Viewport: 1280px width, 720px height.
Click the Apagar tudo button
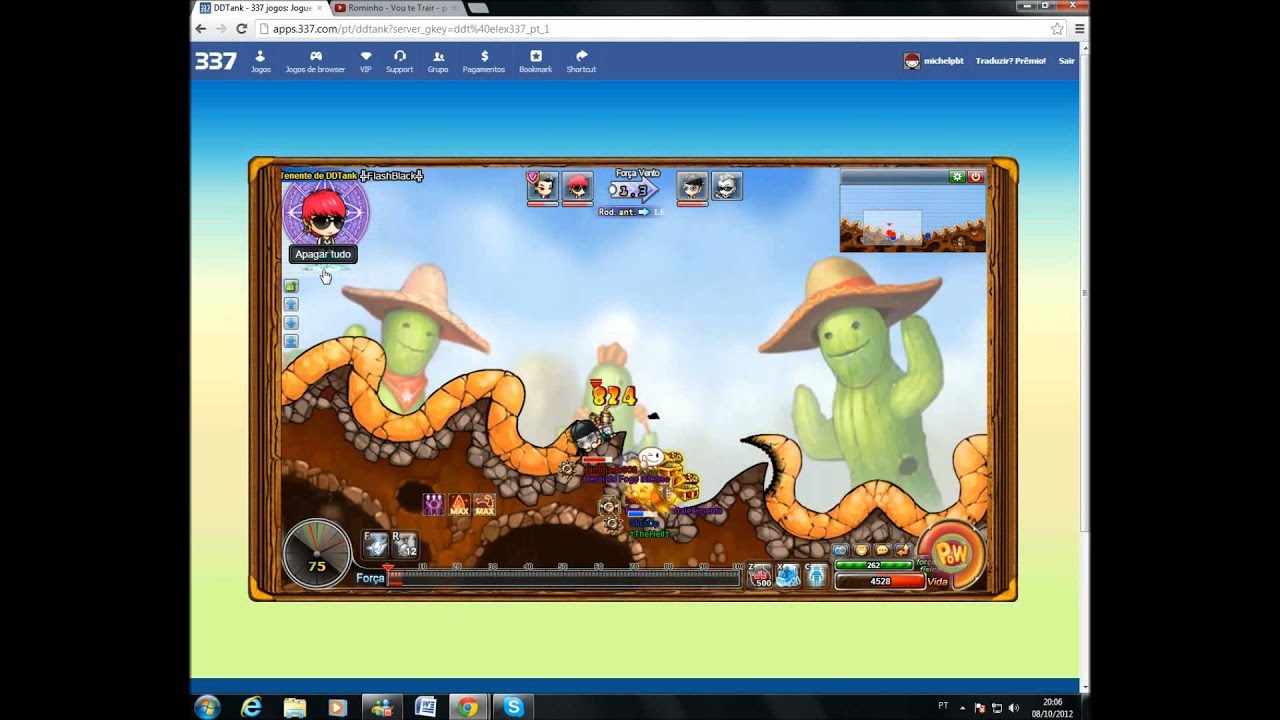point(323,254)
